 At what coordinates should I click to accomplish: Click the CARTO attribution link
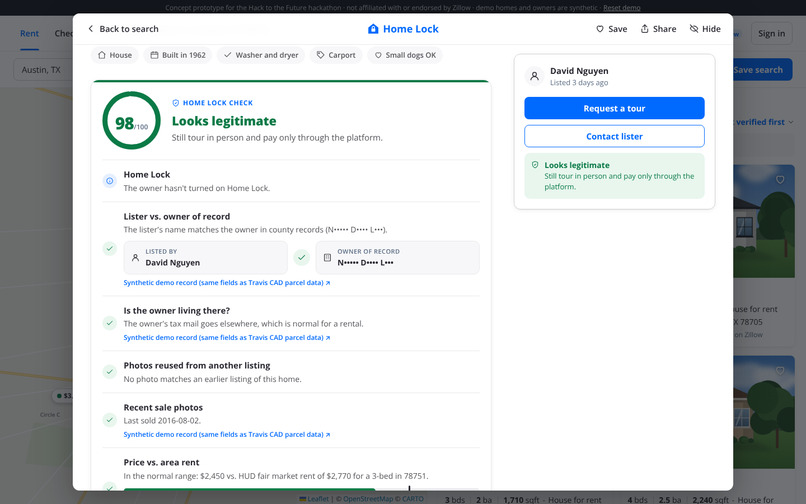pyautogui.click(x=413, y=499)
